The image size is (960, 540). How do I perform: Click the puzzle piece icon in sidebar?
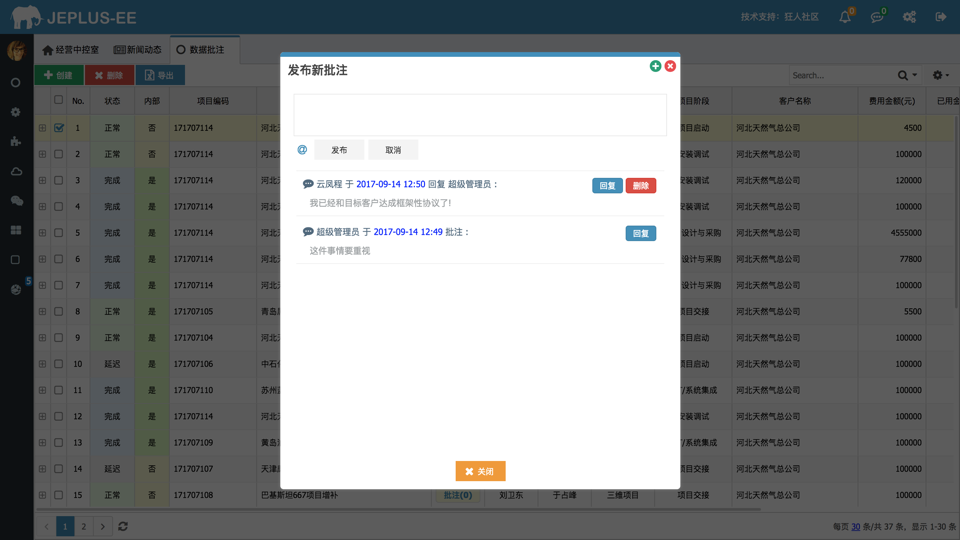[x=16, y=142]
